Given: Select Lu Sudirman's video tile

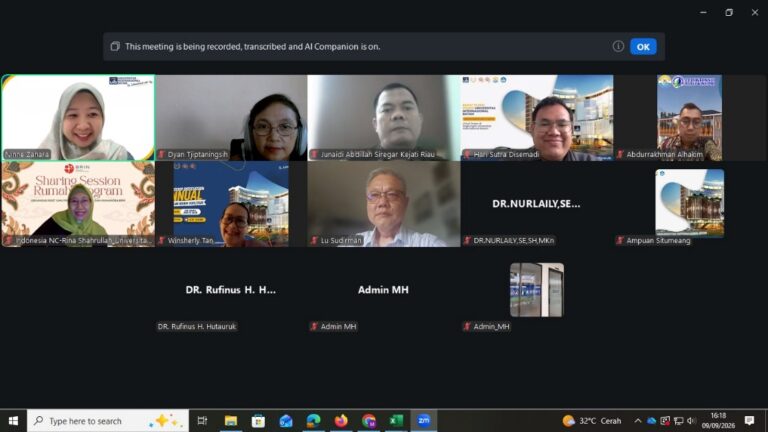Looking at the screenshot, I should [x=384, y=204].
